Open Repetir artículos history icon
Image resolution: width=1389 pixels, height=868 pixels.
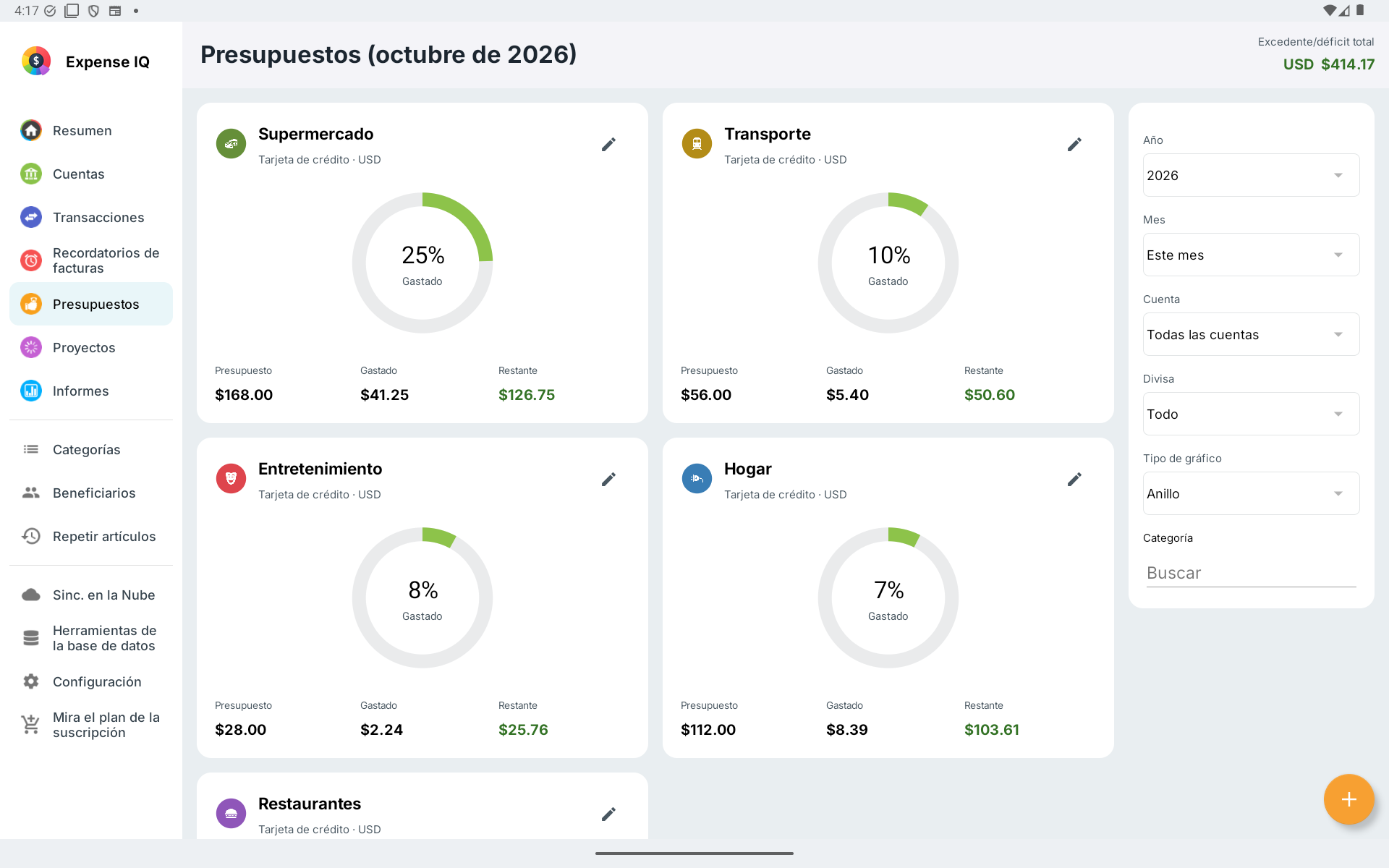tap(31, 536)
